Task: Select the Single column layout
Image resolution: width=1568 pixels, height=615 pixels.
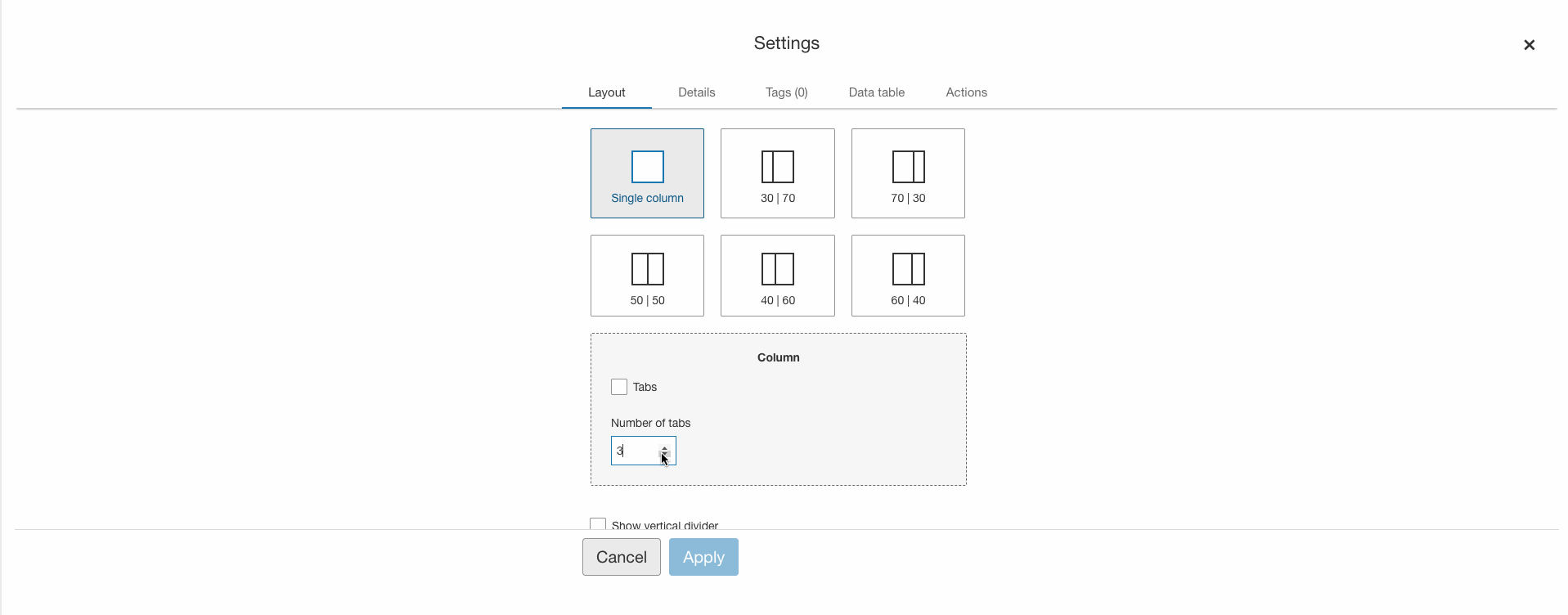Action: coord(647,173)
